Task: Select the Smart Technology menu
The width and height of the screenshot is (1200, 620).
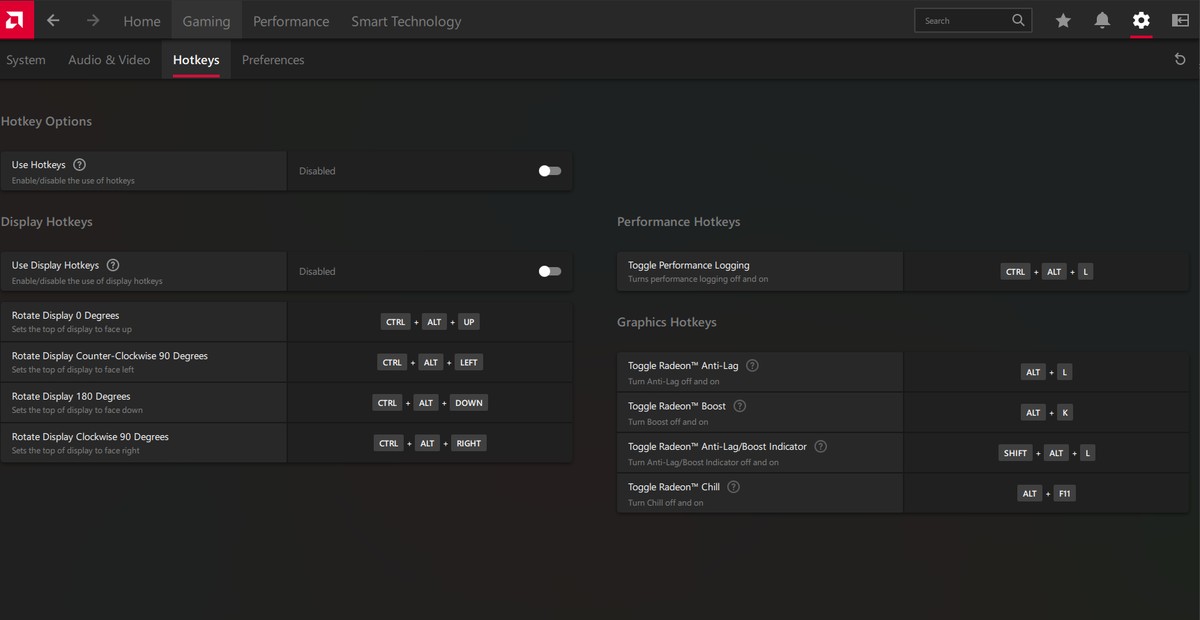Action: pos(406,21)
